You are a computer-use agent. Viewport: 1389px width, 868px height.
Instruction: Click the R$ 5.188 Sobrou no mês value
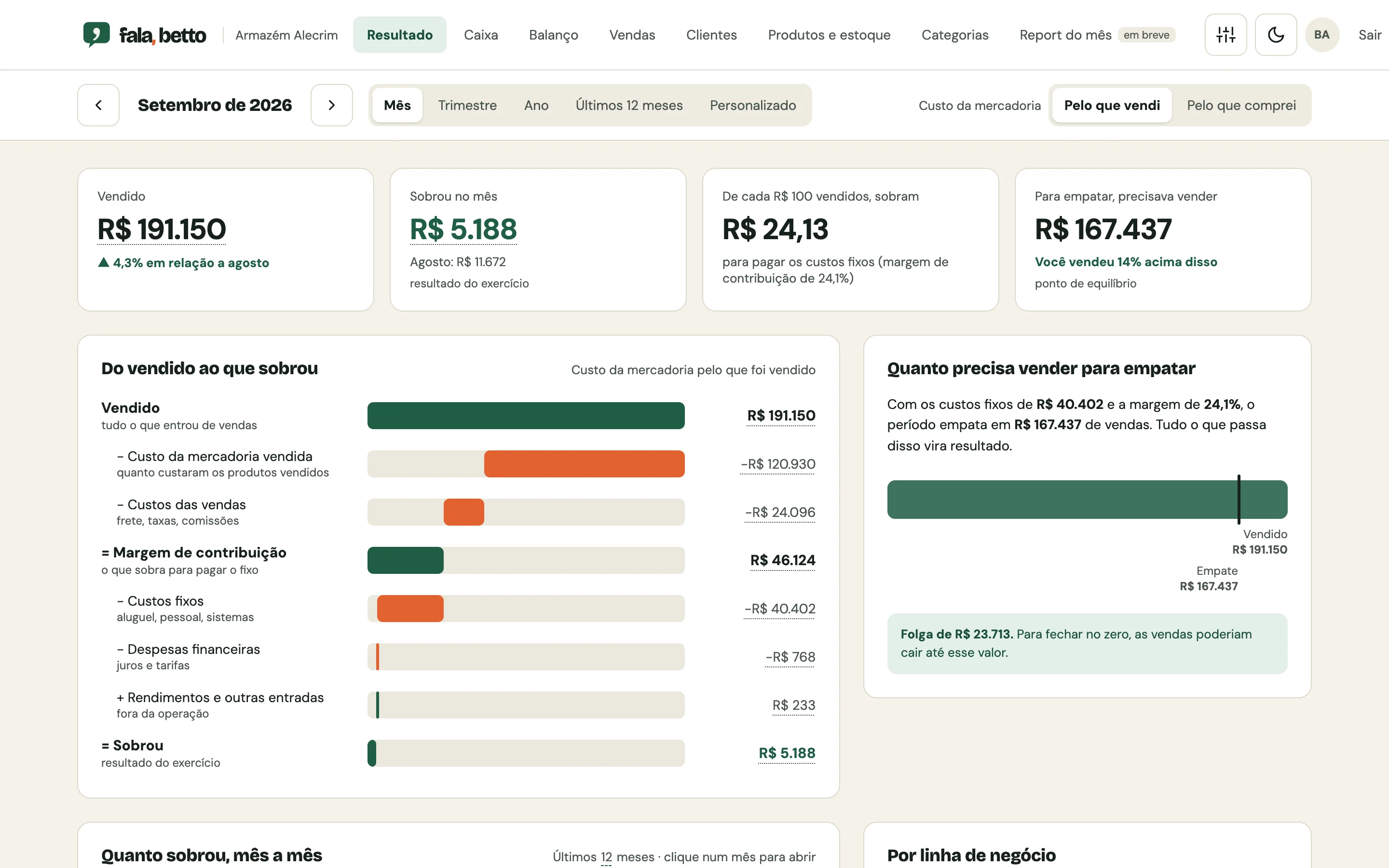click(463, 229)
